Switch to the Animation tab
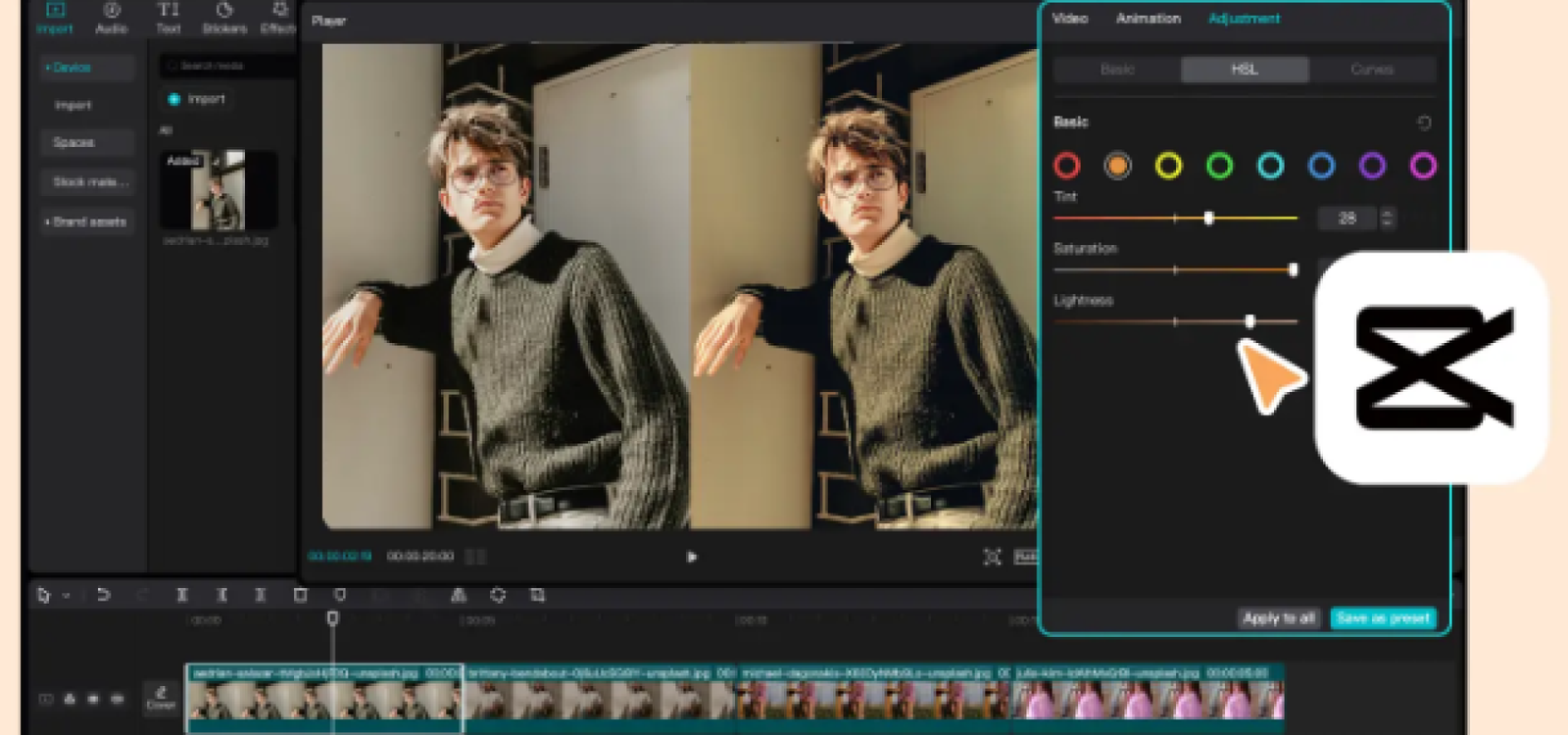Screen dimensions: 1568x735 pos(1148,19)
